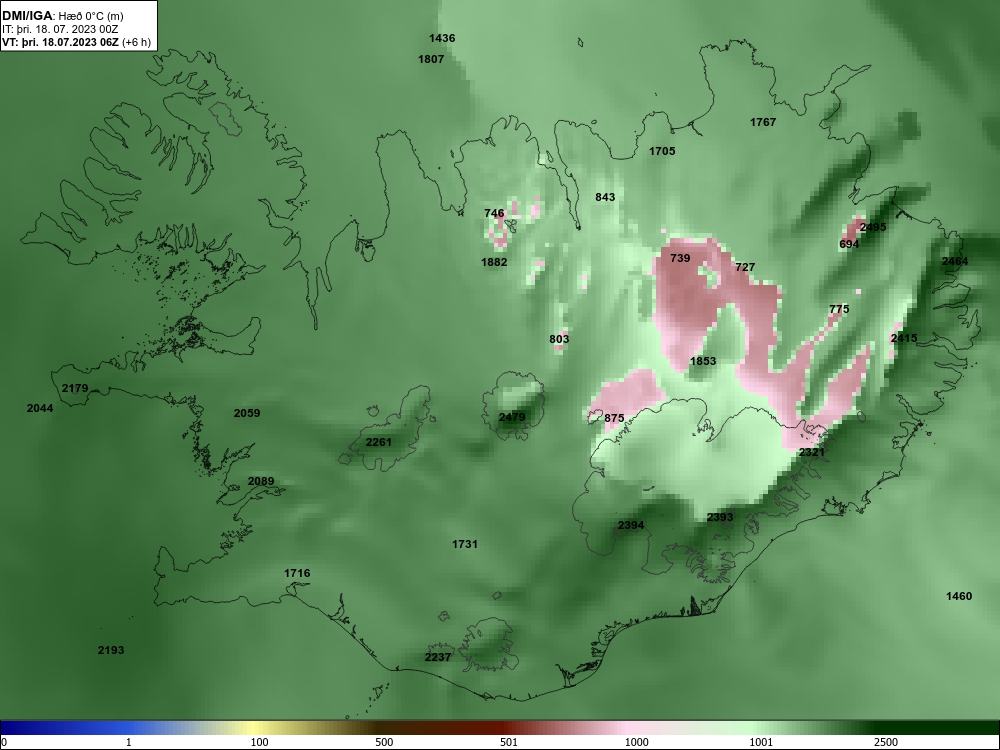Click the 2464 label near the east coast

pyautogui.click(x=955, y=261)
